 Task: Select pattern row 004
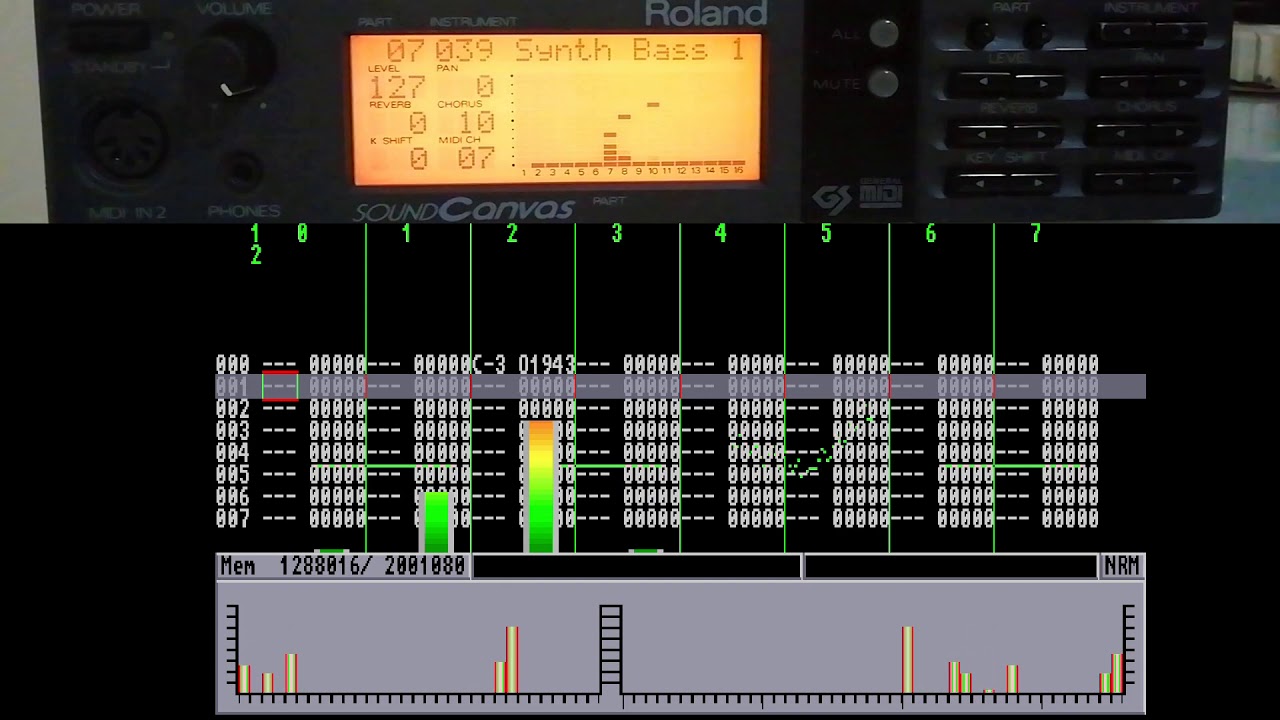(657, 452)
